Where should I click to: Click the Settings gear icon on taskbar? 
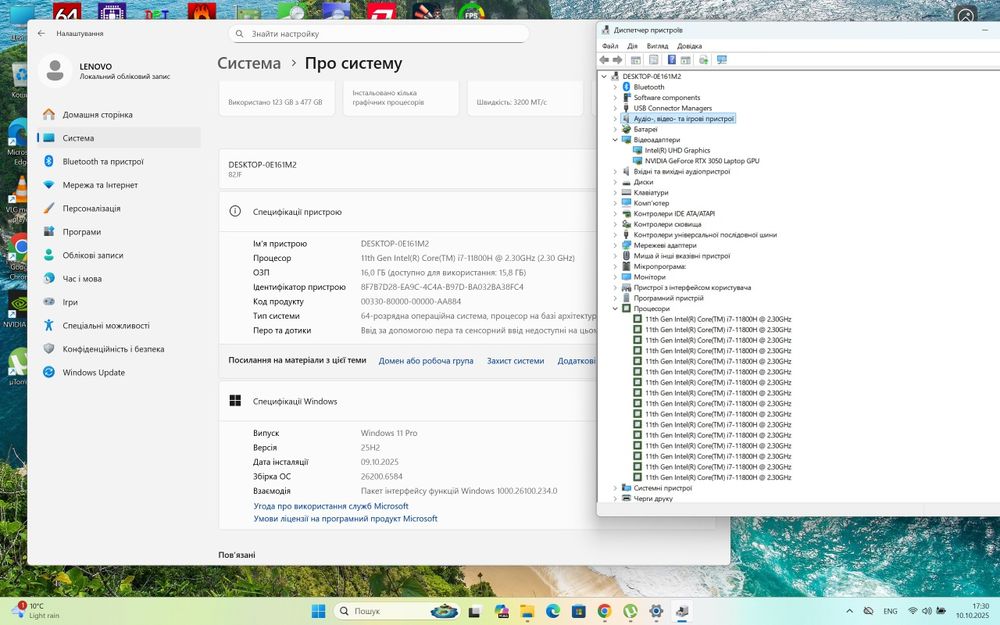point(656,611)
